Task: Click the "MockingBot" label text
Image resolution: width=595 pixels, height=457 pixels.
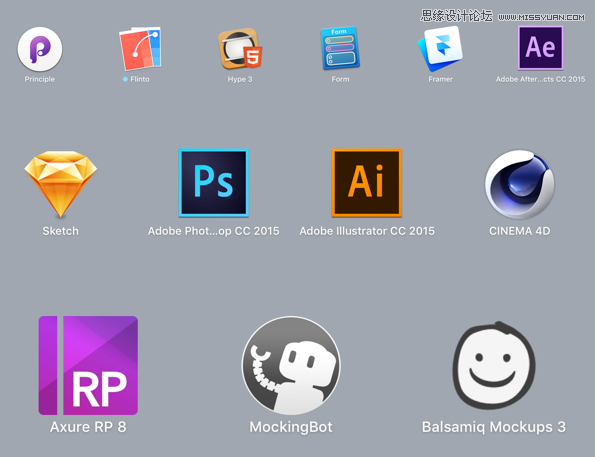Action: (291, 427)
